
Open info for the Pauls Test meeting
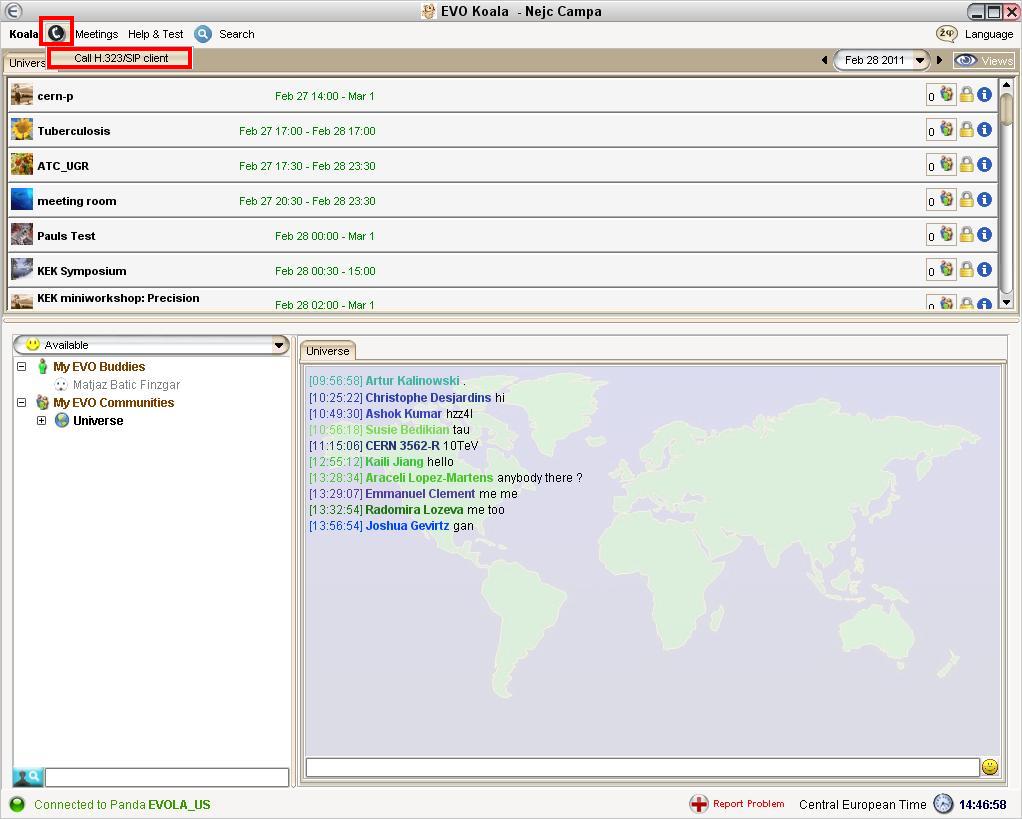pyautogui.click(x=984, y=235)
